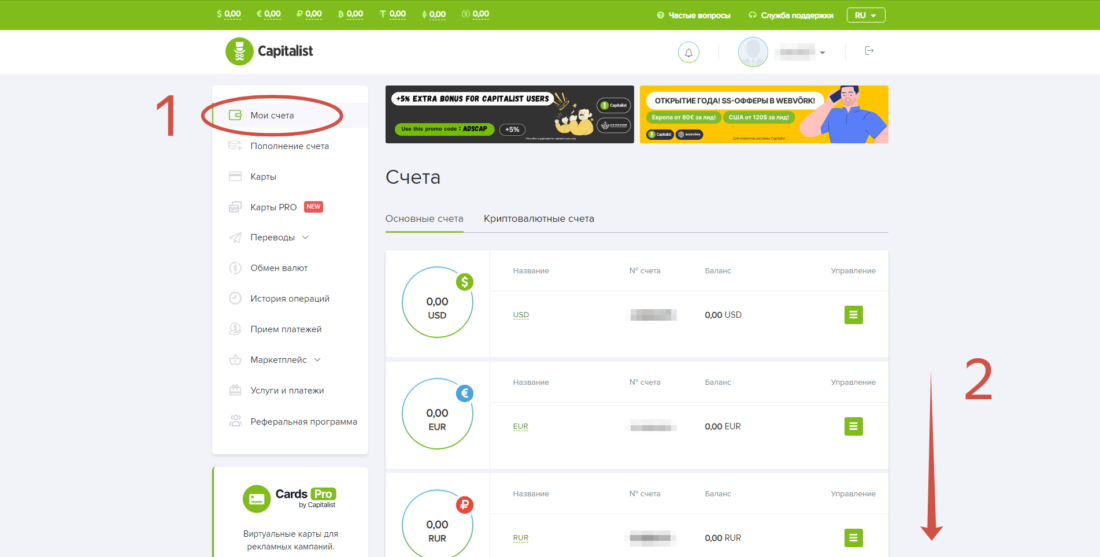Open the EUR account management menu button
This screenshot has width=1100, height=557.
pyautogui.click(x=853, y=427)
